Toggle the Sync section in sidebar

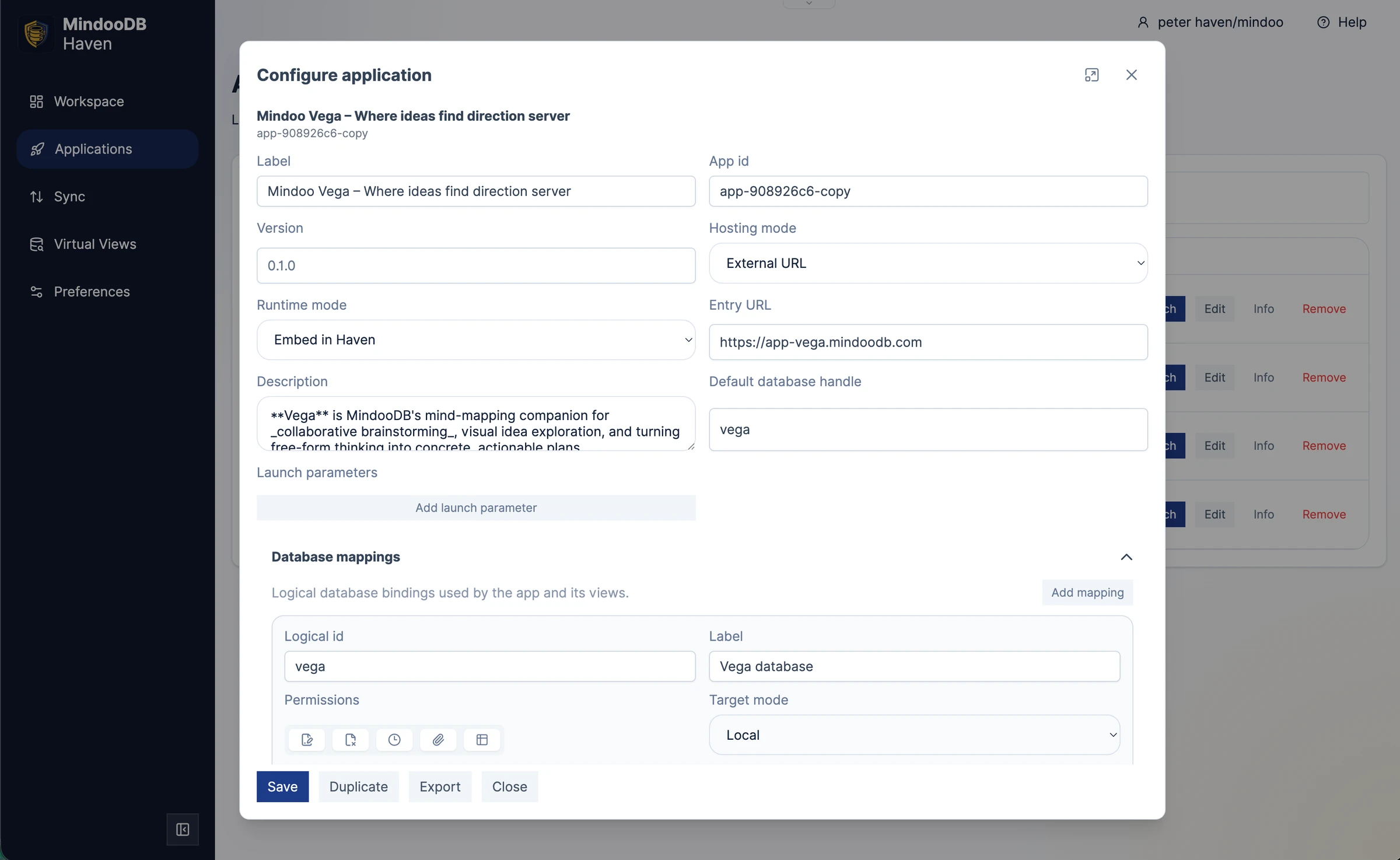coord(68,196)
